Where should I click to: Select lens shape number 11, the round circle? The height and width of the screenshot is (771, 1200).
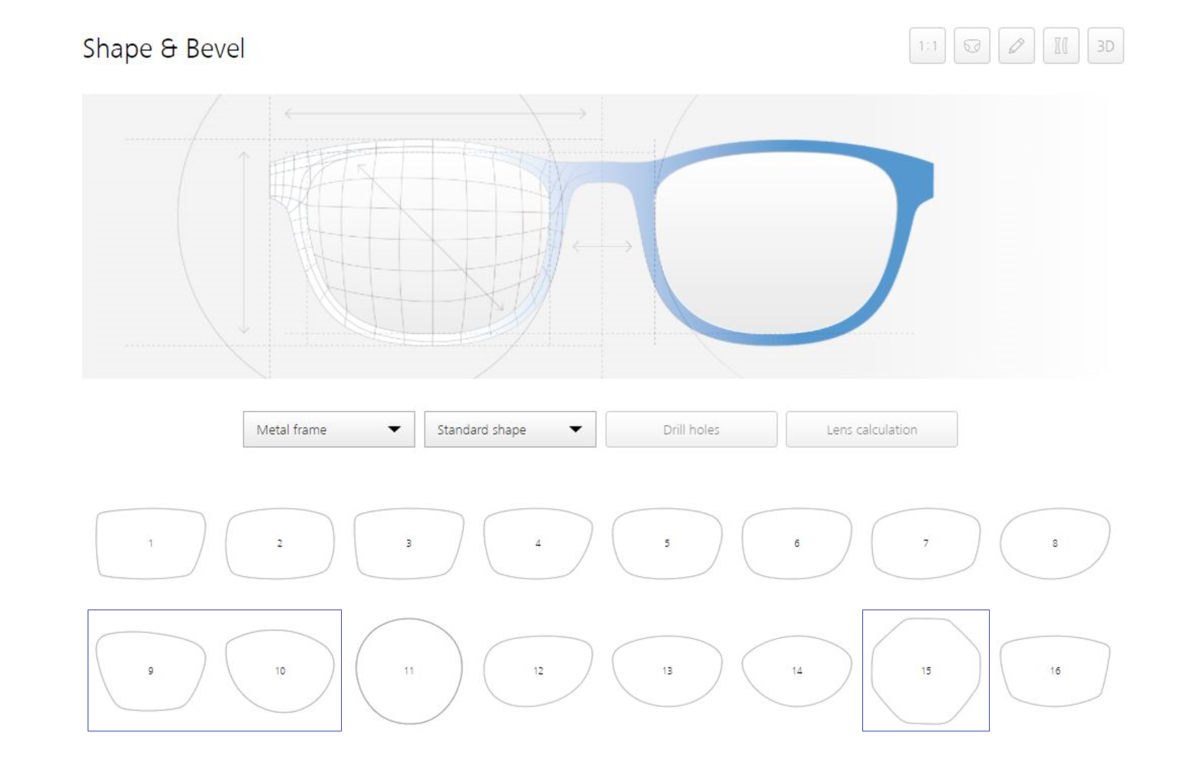409,670
